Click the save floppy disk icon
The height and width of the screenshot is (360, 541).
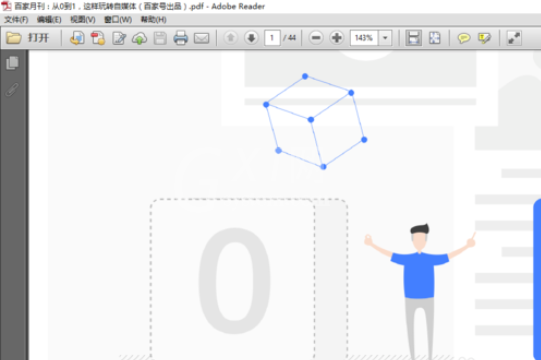[x=160, y=38]
